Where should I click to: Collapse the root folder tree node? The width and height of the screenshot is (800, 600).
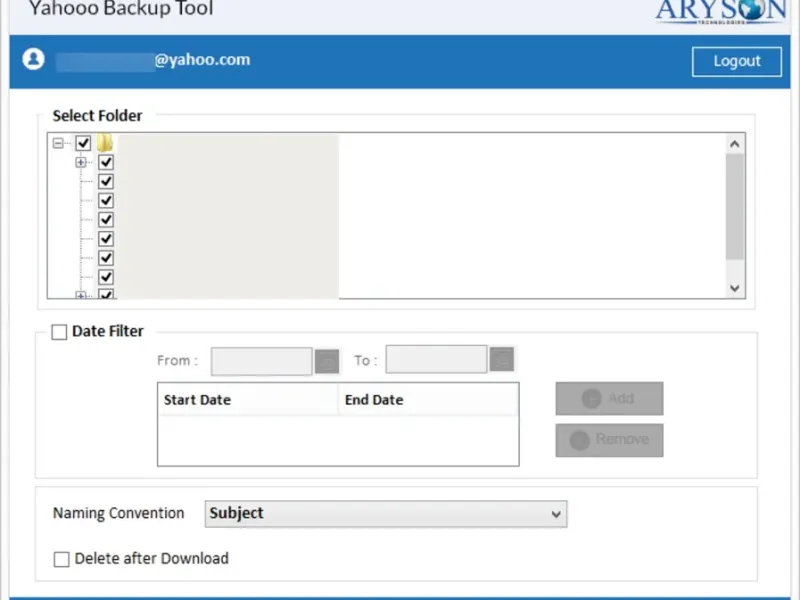[x=58, y=143]
